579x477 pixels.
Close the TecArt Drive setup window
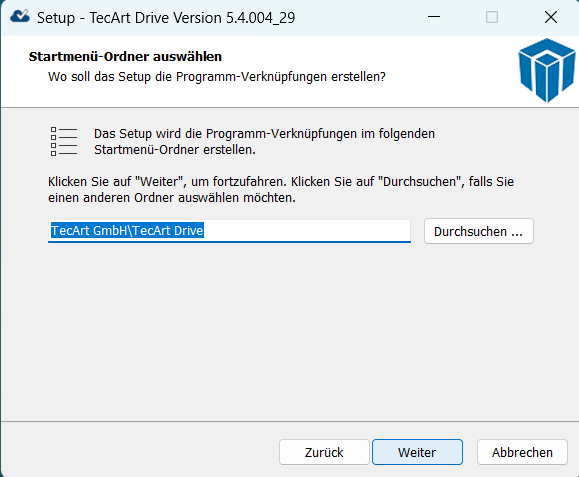pyautogui.click(x=551, y=17)
